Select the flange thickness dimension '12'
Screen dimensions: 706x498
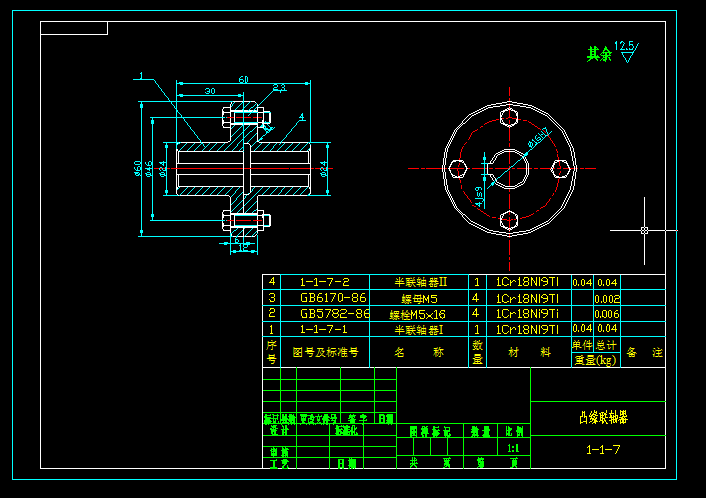pyautogui.click(x=244, y=247)
